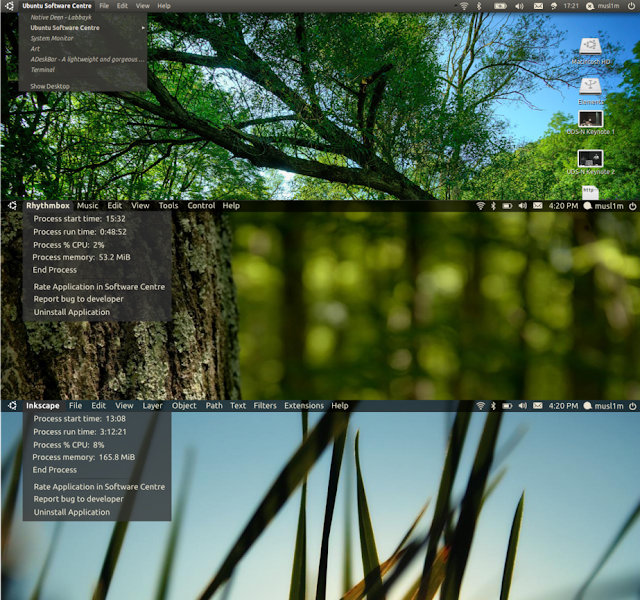Click volume icon in the Inkscape panel
Screen dimensions: 640x600
(x=522, y=406)
